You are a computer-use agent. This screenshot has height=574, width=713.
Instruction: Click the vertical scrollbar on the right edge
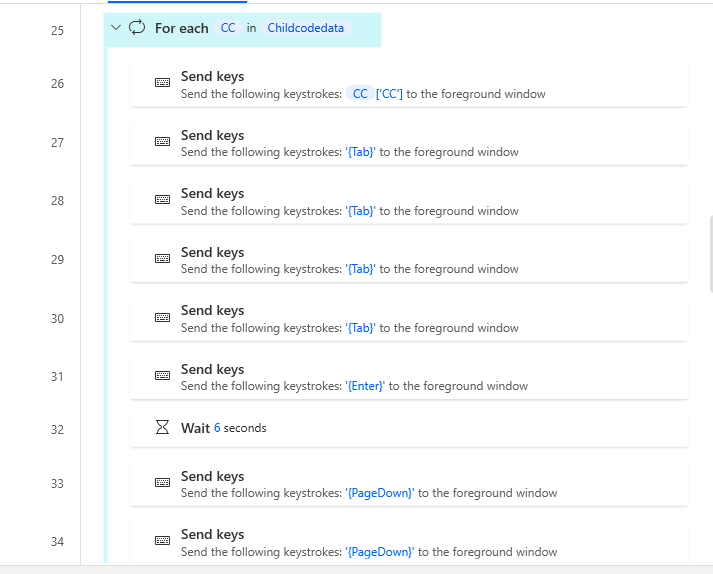tap(710, 240)
